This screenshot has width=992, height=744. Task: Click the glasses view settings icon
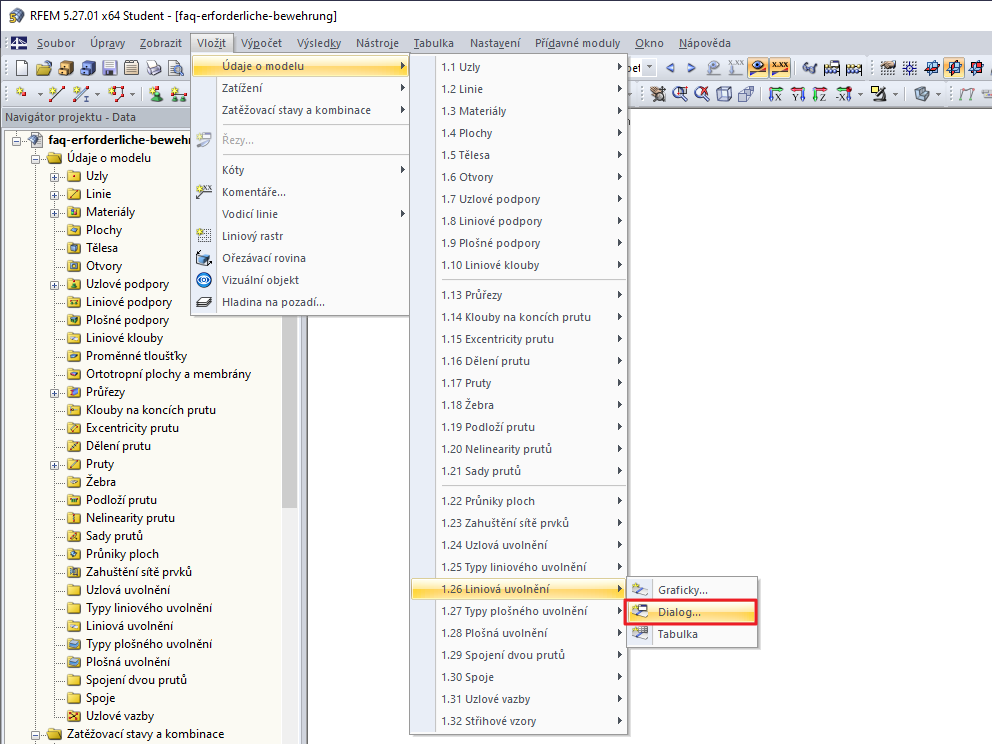point(809,67)
